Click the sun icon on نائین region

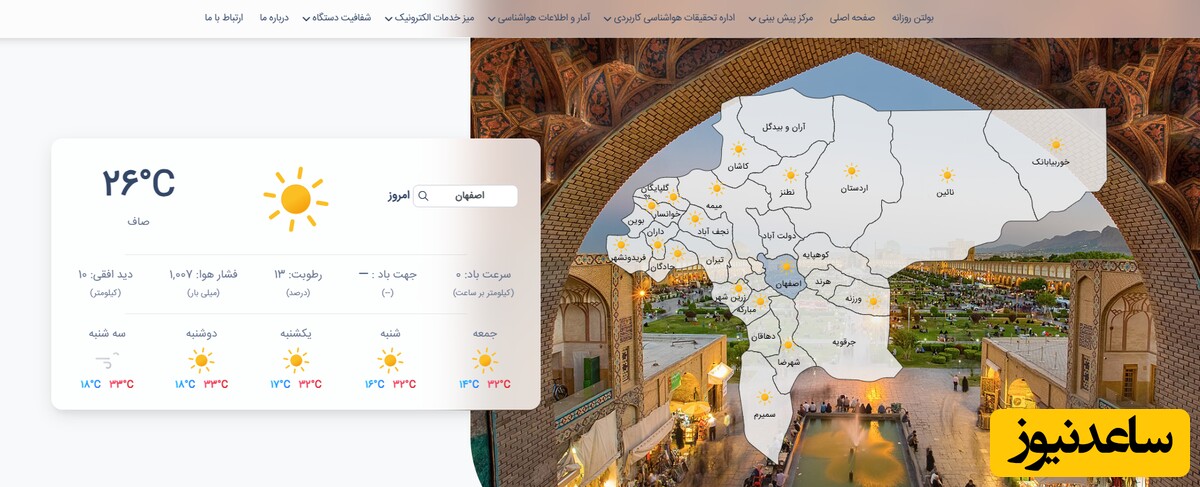point(945,174)
